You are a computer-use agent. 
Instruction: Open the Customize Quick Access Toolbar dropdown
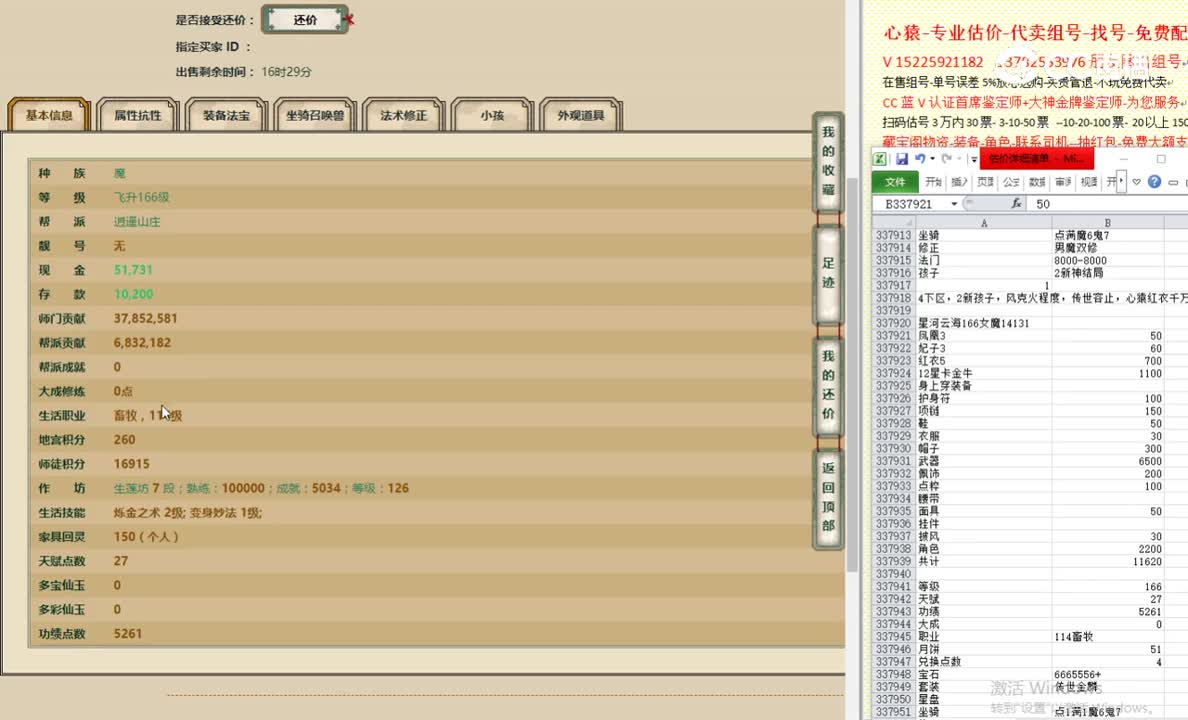(x=972, y=158)
